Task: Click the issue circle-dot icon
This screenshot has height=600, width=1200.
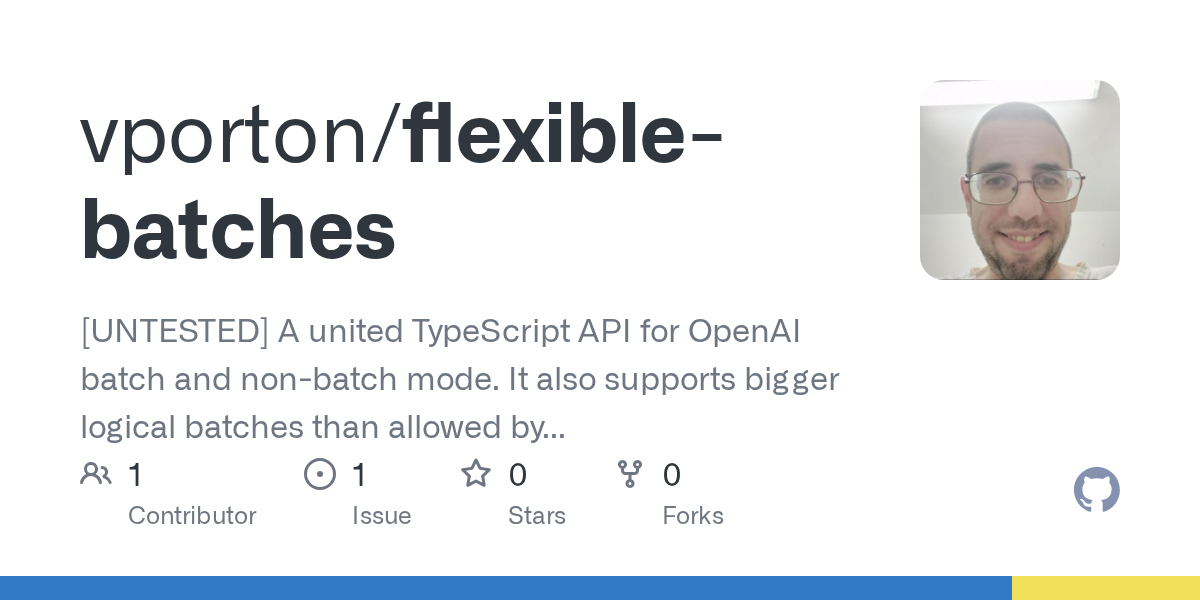Action: point(320,474)
